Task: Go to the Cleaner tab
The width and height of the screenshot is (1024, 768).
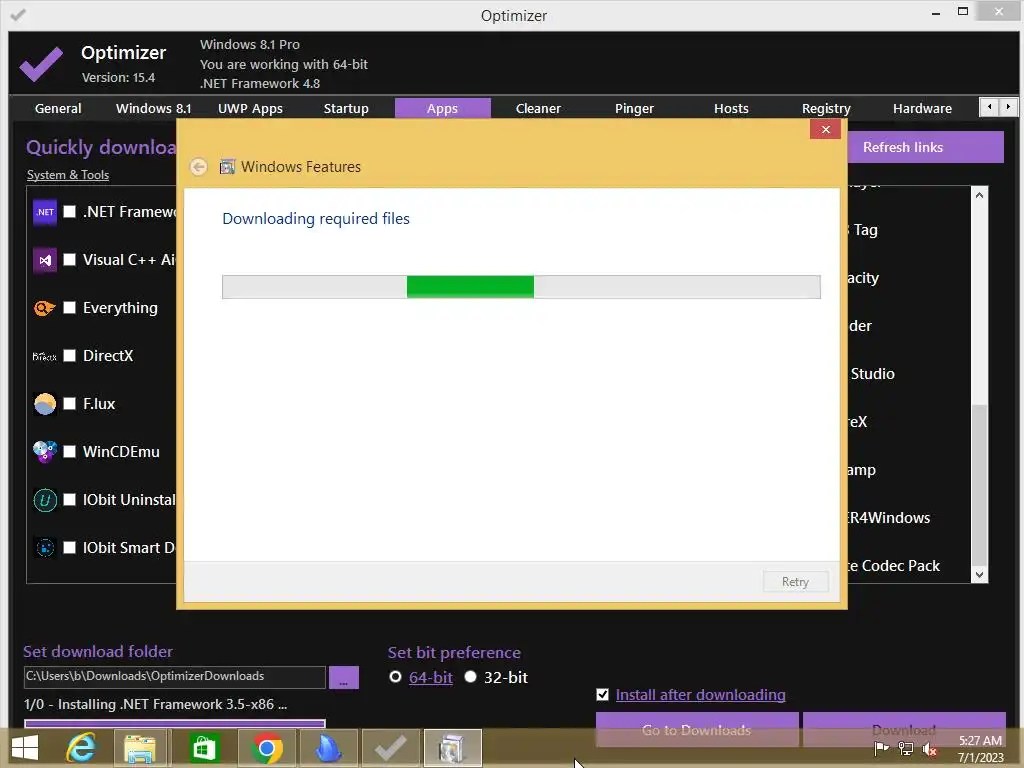Action: (x=538, y=108)
